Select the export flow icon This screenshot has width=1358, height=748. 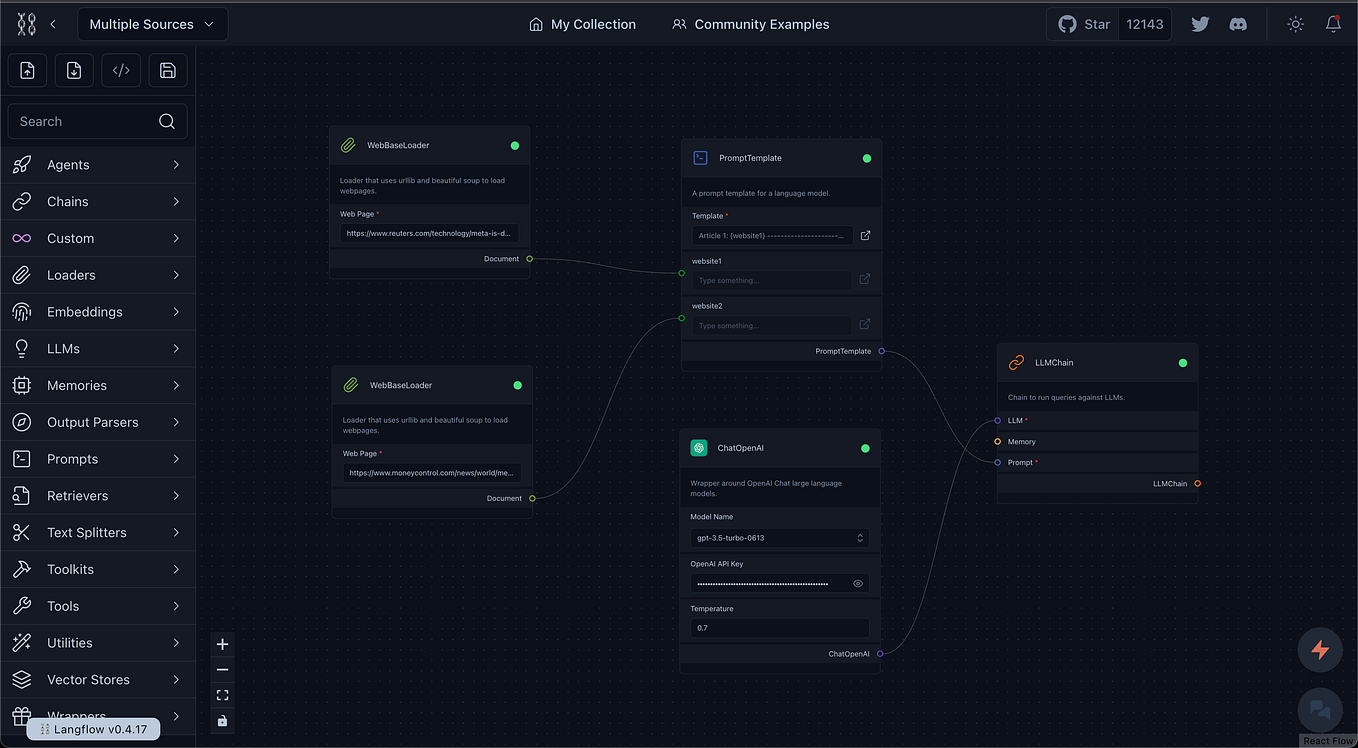[73, 70]
